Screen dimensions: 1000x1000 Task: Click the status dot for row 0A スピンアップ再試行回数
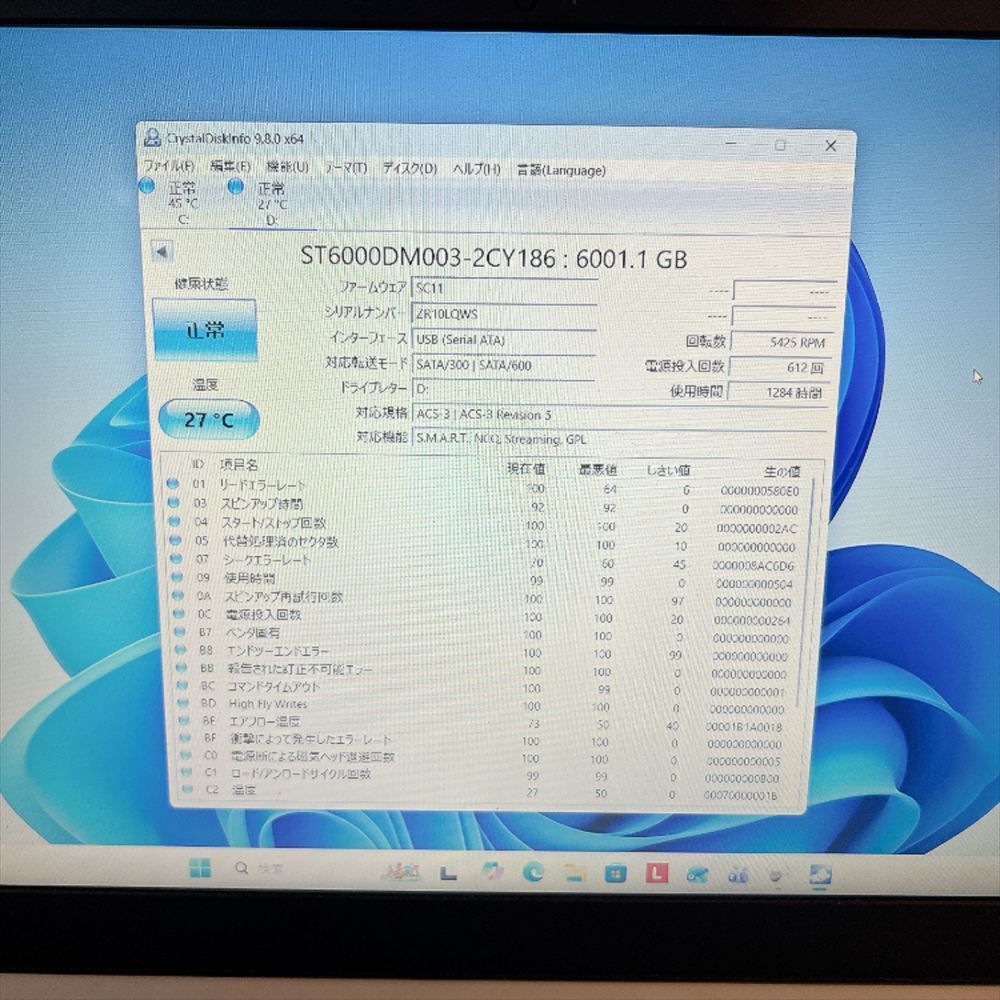pyautogui.click(x=179, y=596)
